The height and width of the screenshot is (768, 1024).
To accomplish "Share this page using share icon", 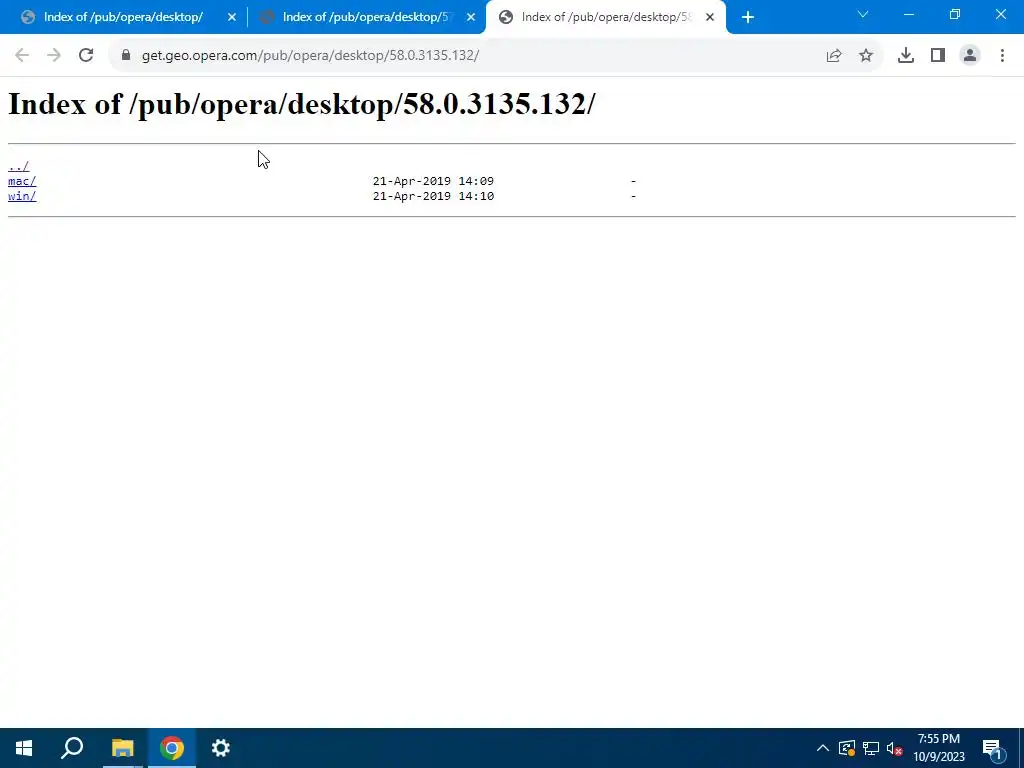I will click(834, 56).
